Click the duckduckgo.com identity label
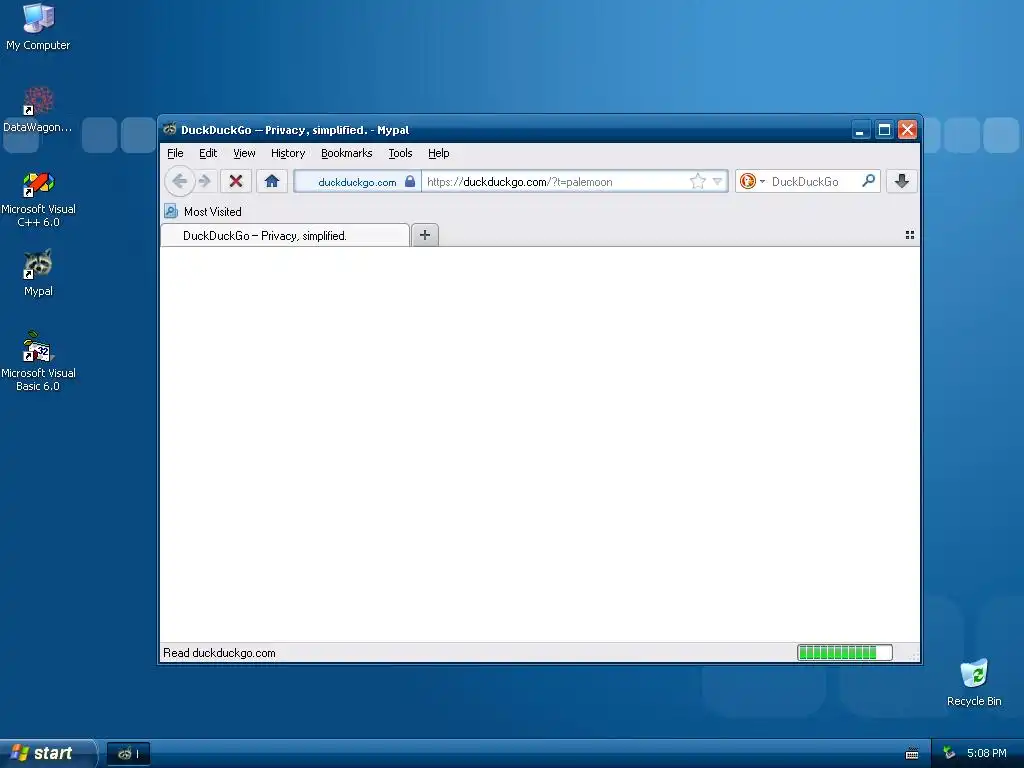Viewport: 1024px width, 768px height. click(357, 182)
